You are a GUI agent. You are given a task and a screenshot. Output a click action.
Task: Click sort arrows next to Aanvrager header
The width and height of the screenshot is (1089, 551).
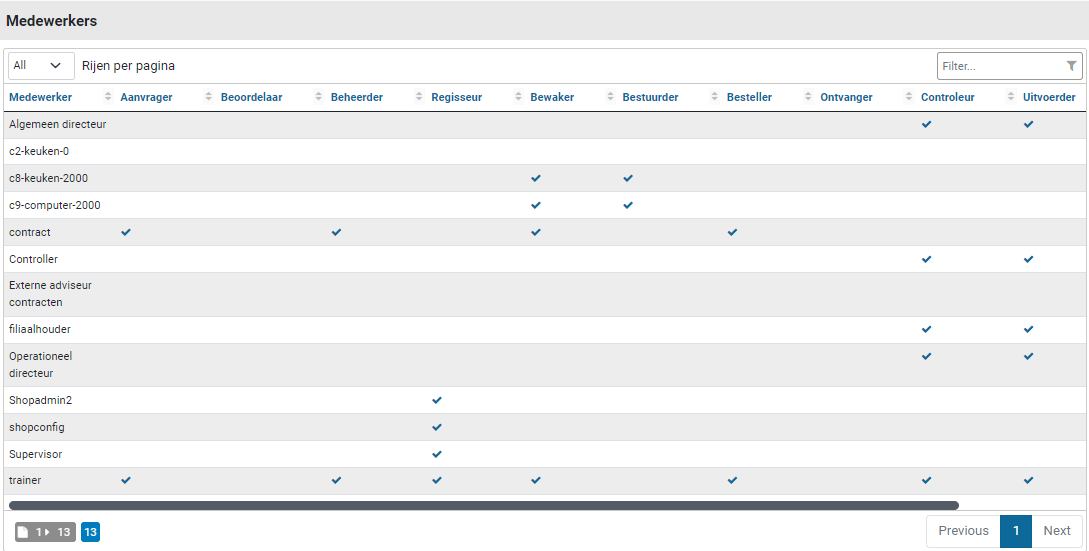[x=209, y=97]
